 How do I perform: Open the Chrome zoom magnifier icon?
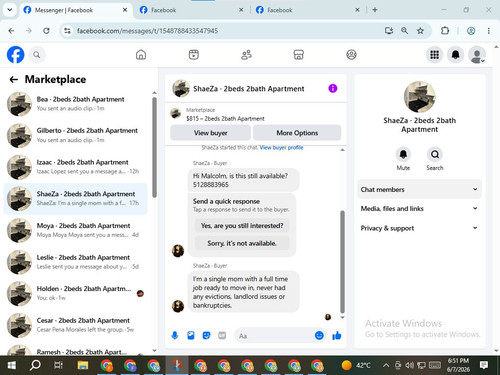(404, 31)
